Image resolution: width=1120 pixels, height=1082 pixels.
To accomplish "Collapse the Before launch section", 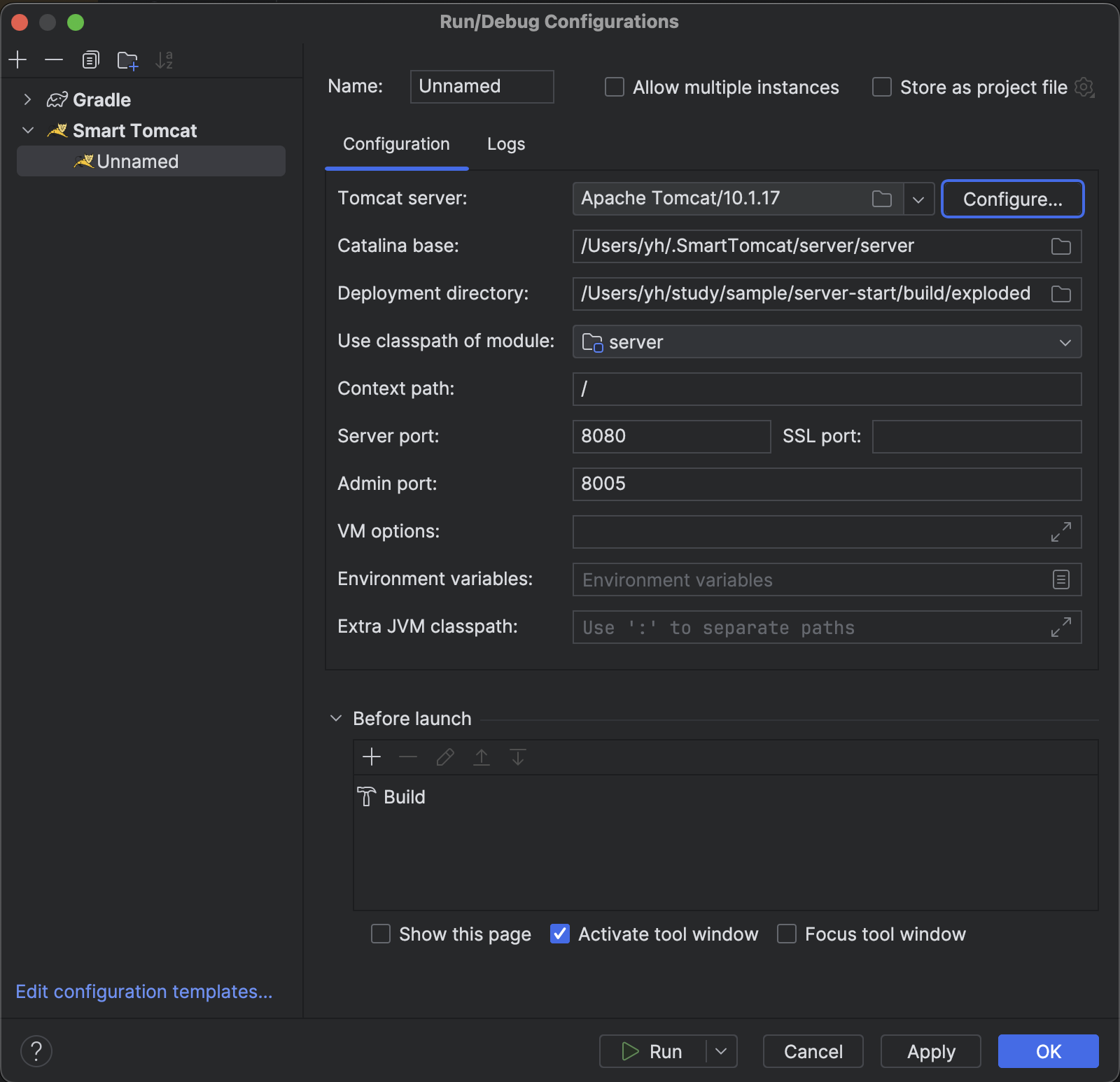I will (336, 719).
